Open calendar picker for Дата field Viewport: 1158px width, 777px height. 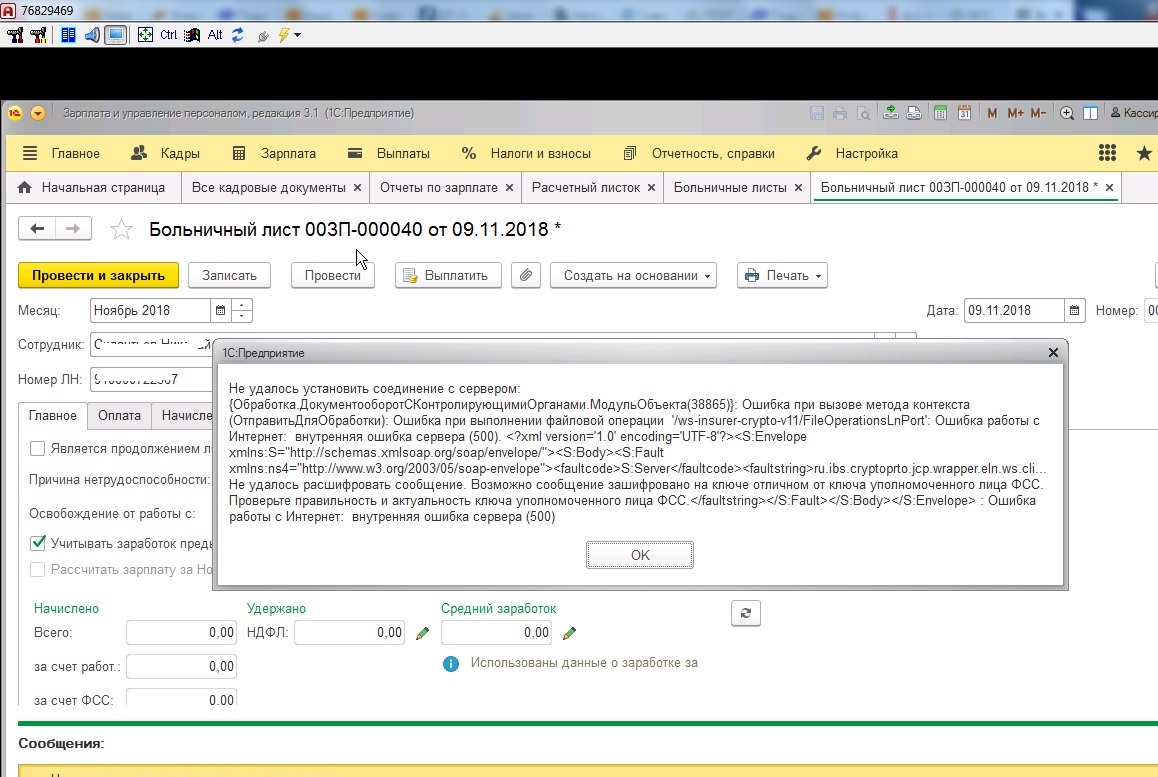pos(1075,311)
